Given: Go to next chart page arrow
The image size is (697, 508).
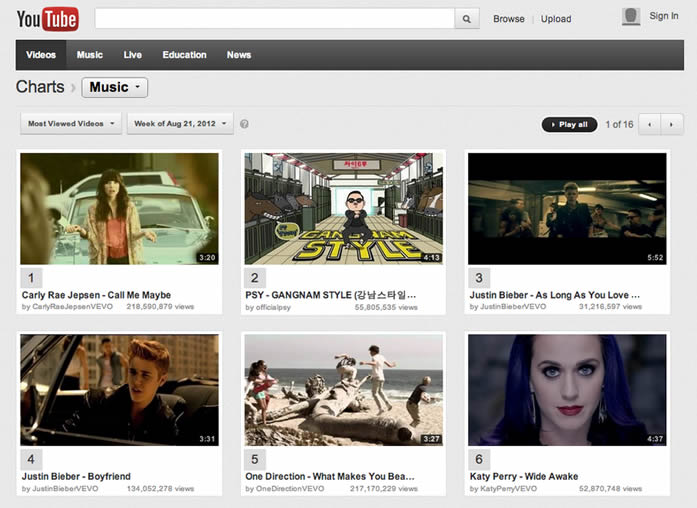Looking at the screenshot, I should tap(671, 124).
